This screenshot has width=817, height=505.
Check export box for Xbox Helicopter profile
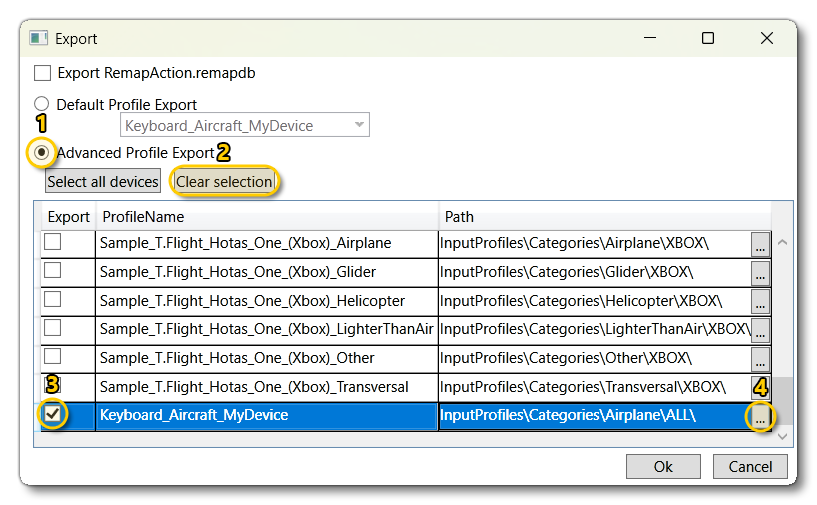pyautogui.click(x=53, y=300)
